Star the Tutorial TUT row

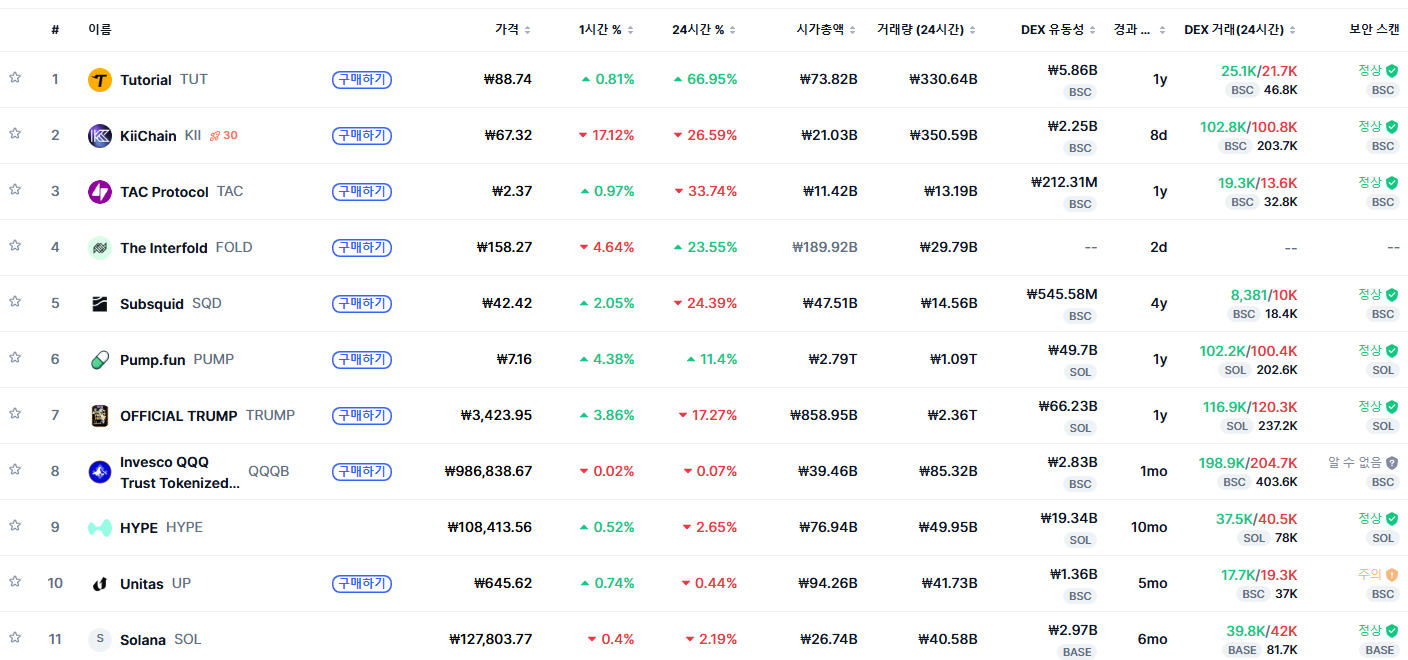coord(15,77)
